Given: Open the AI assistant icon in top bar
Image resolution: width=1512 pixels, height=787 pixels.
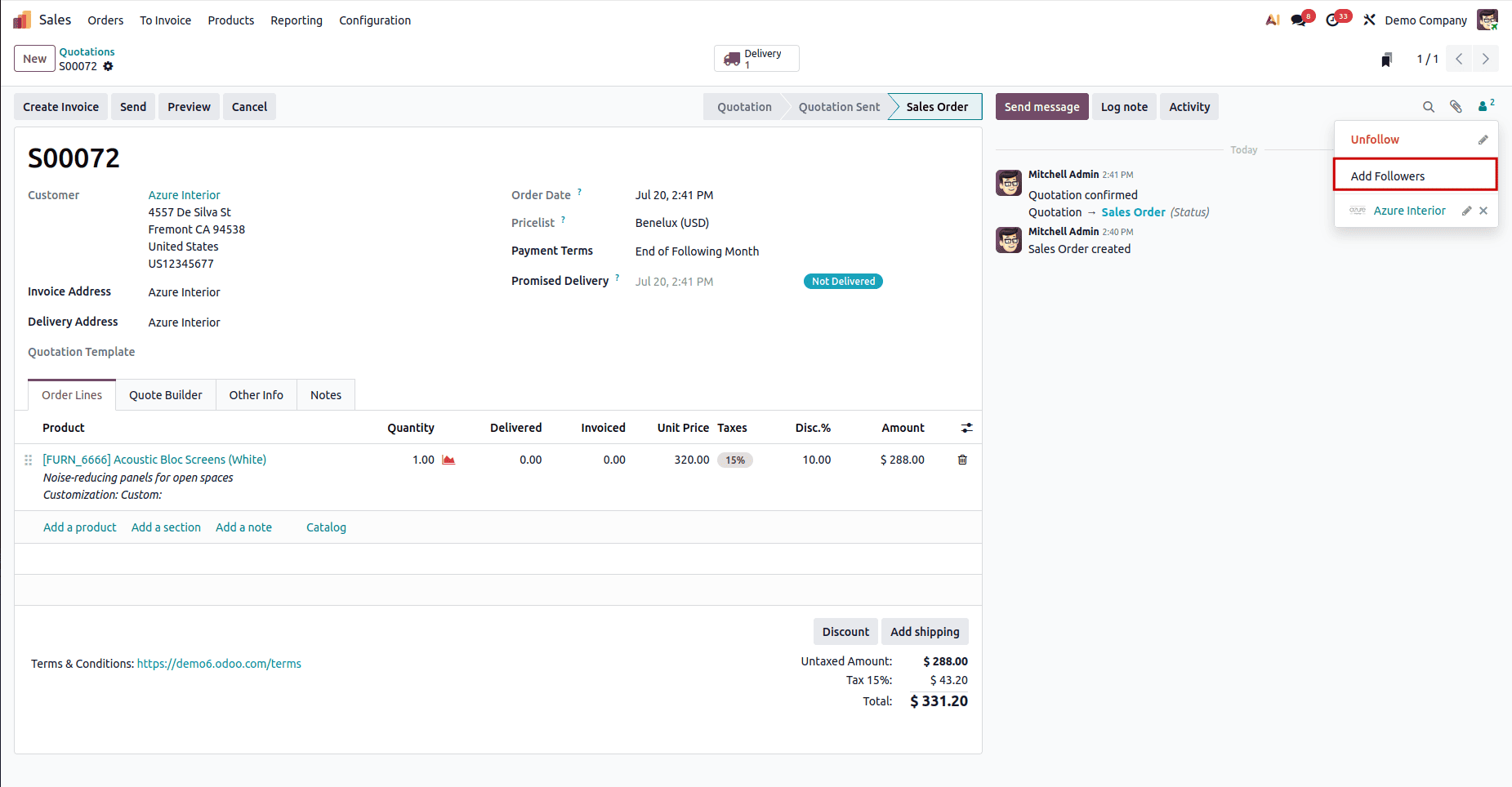Looking at the screenshot, I should (1272, 20).
